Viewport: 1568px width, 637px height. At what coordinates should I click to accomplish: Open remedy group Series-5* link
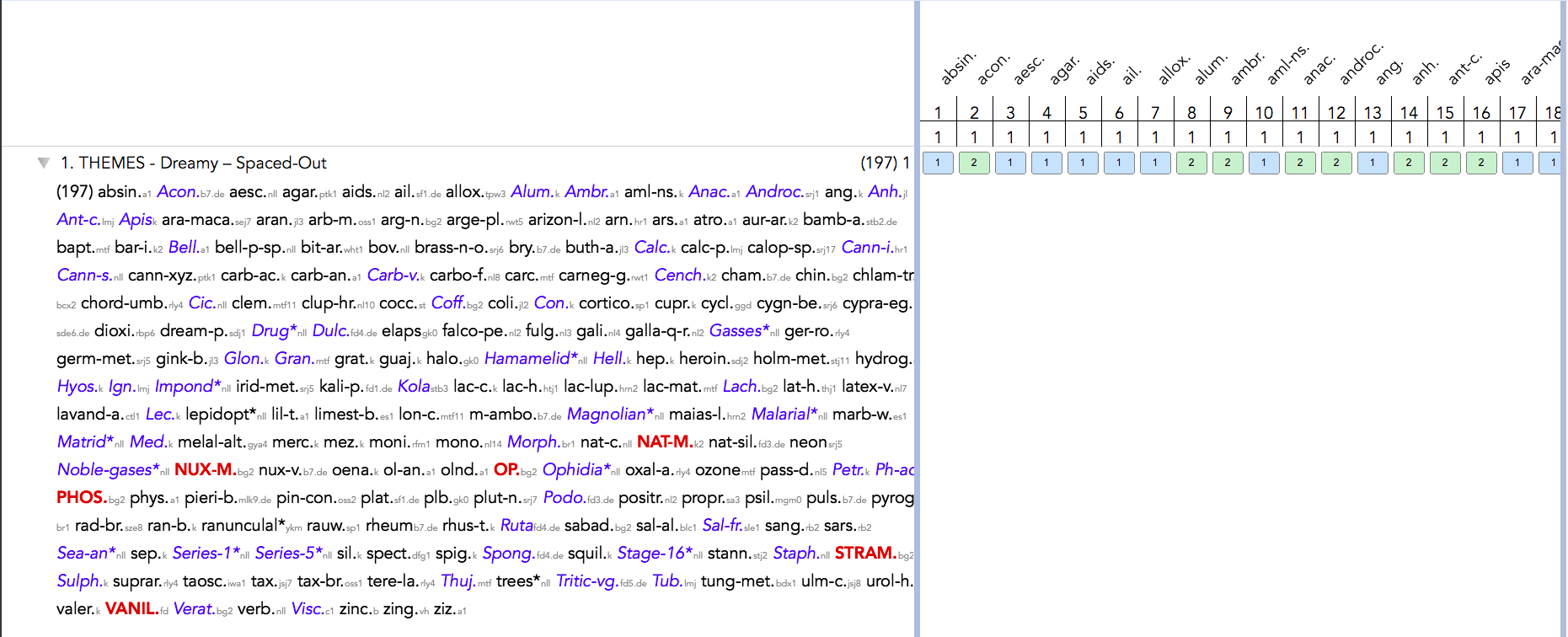288,553
